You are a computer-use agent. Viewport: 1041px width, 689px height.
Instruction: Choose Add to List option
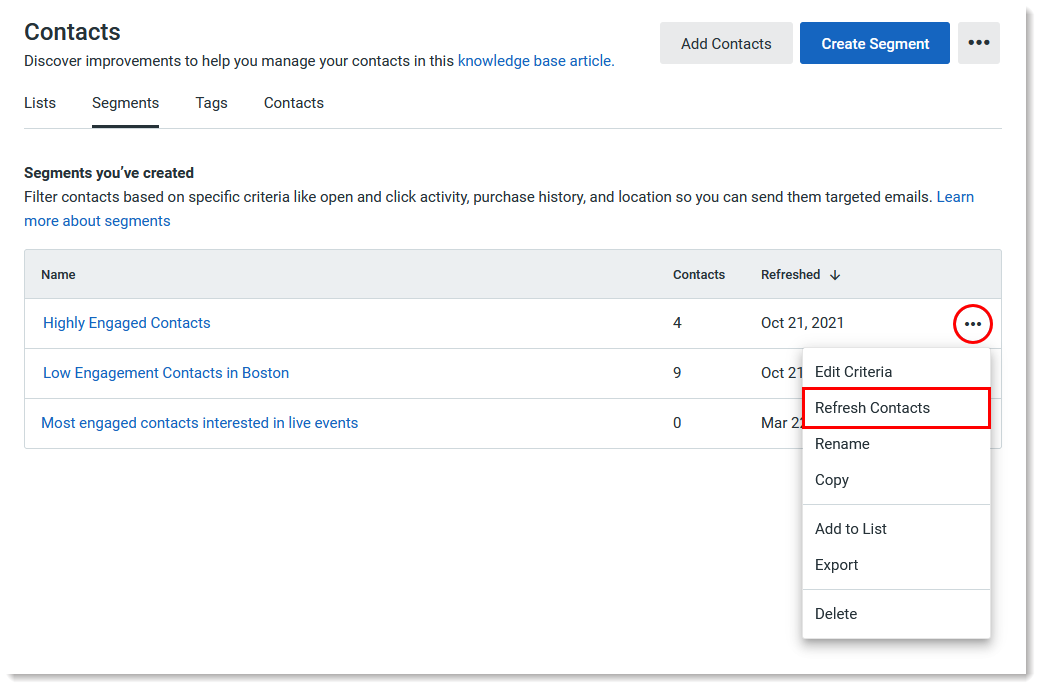click(x=850, y=528)
